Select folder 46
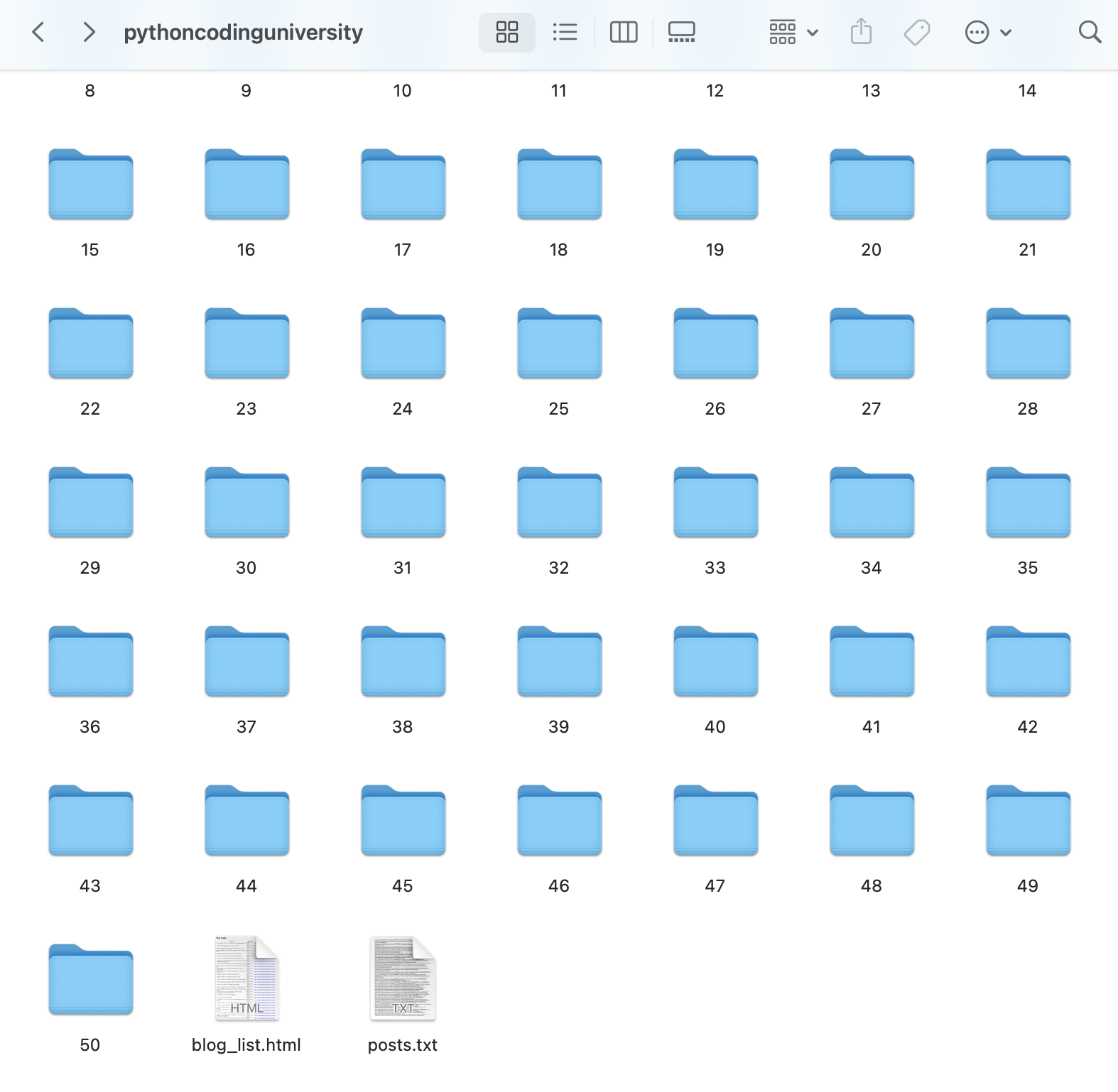Image resolution: width=1118 pixels, height=1092 pixels. 560,820
